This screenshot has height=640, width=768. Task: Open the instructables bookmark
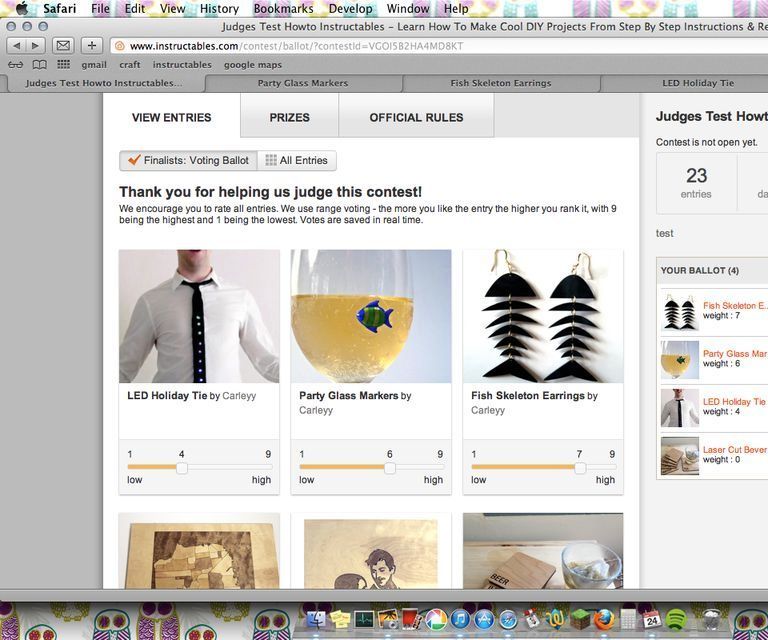tap(182, 65)
